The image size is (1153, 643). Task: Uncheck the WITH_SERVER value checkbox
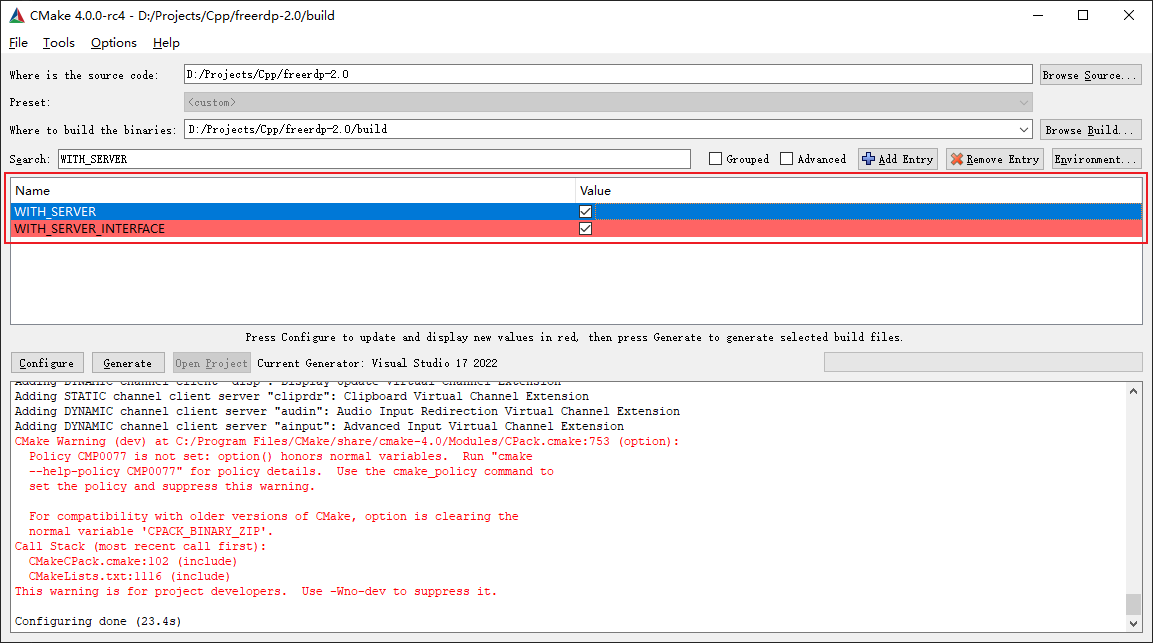click(585, 211)
